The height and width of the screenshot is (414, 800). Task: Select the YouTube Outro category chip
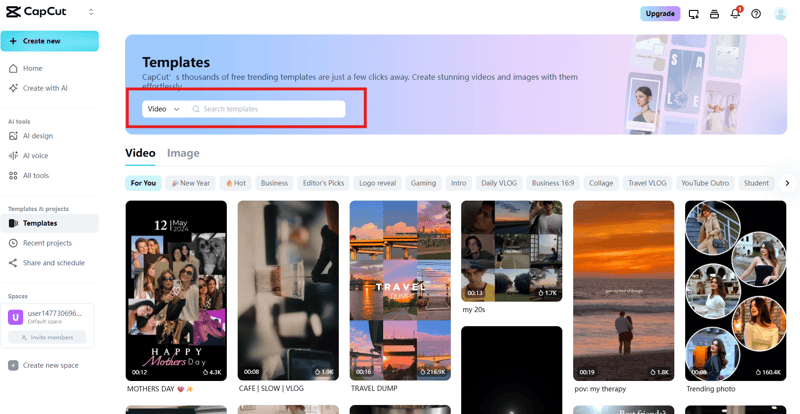[705, 183]
